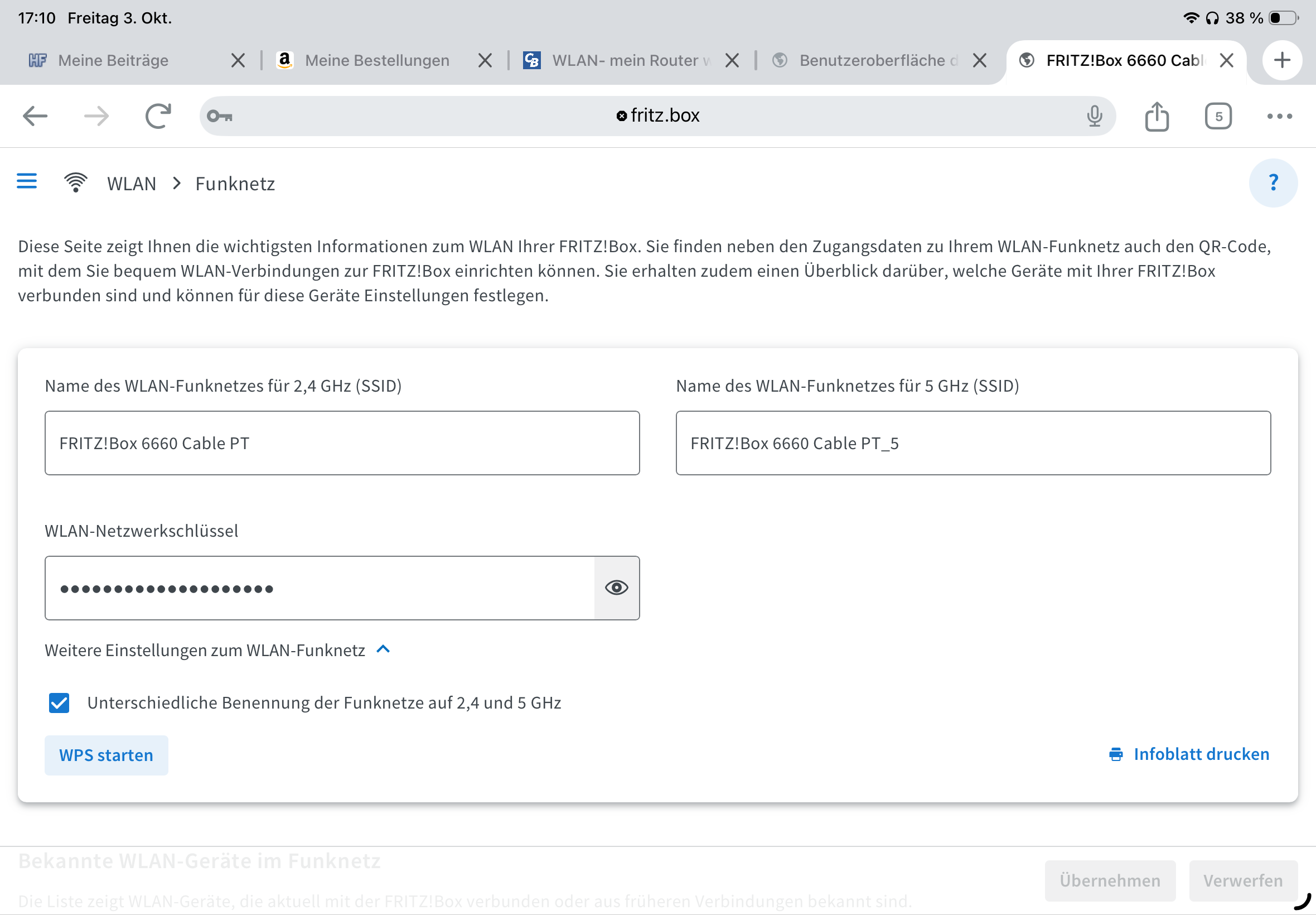Image resolution: width=1316 pixels, height=915 pixels.
Task: Collapse Weitere Einstellungen zum WLAN-Funknetz
Action: (x=383, y=649)
